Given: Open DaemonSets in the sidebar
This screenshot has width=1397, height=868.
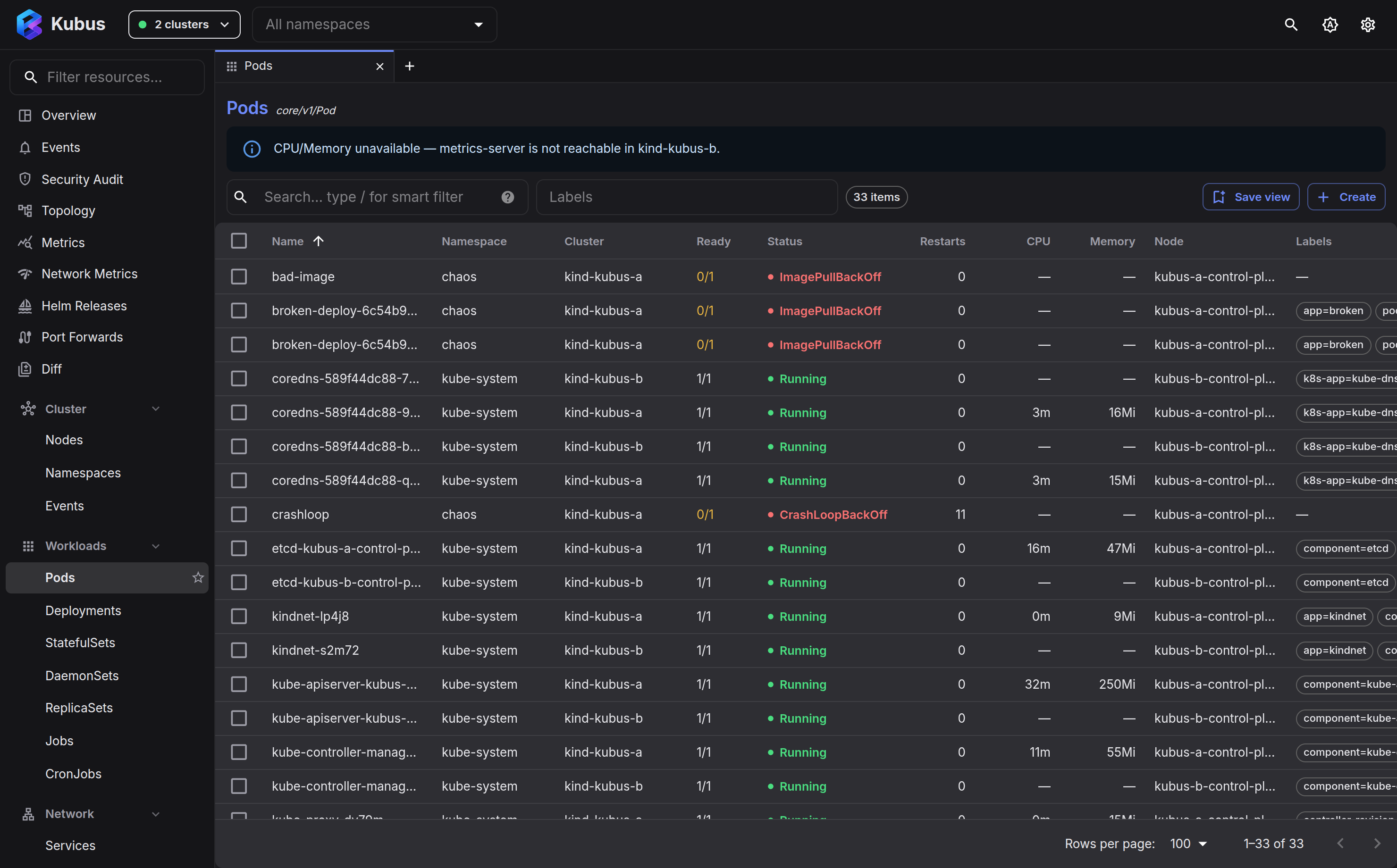Looking at the screenshot, I should pos(82,676).
